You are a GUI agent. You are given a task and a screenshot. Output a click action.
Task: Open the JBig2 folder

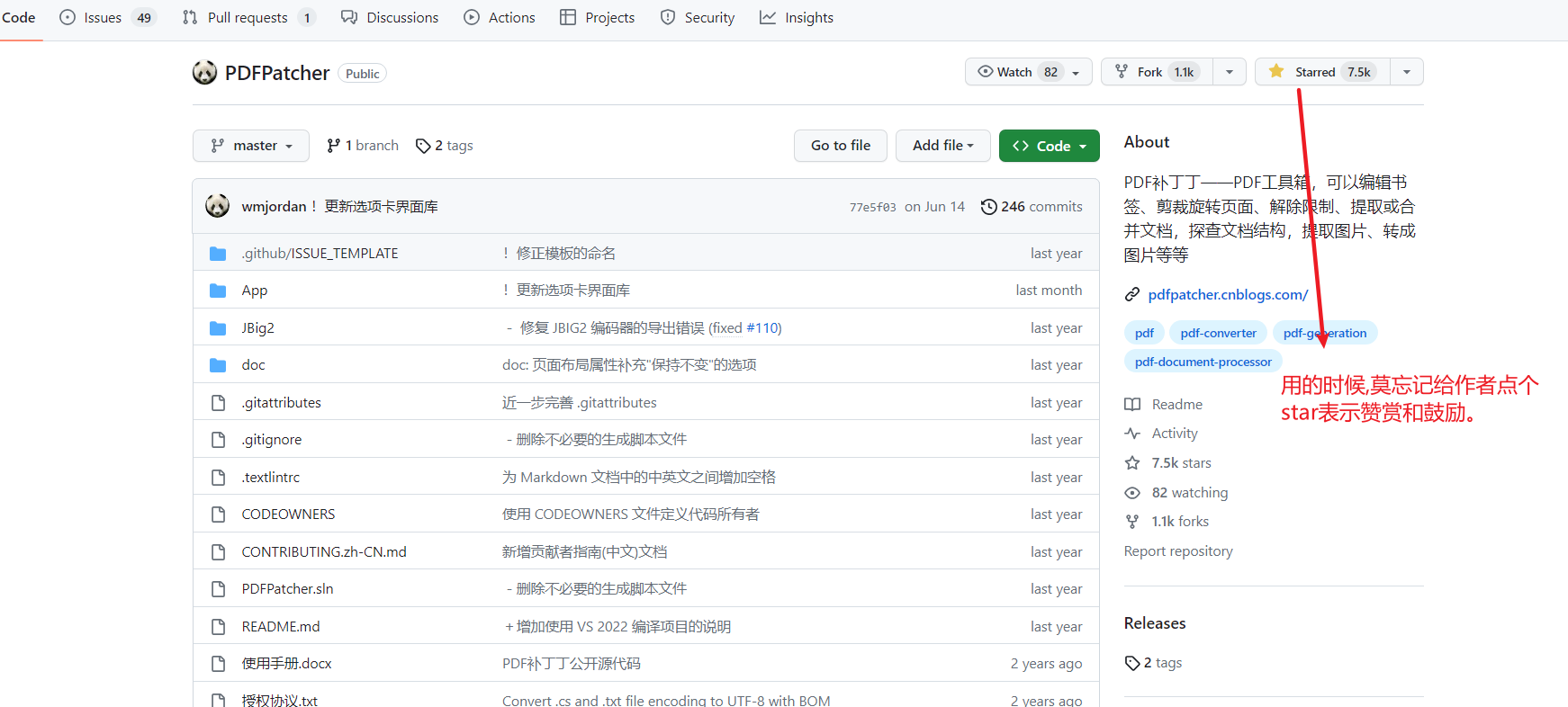(258, 328)
